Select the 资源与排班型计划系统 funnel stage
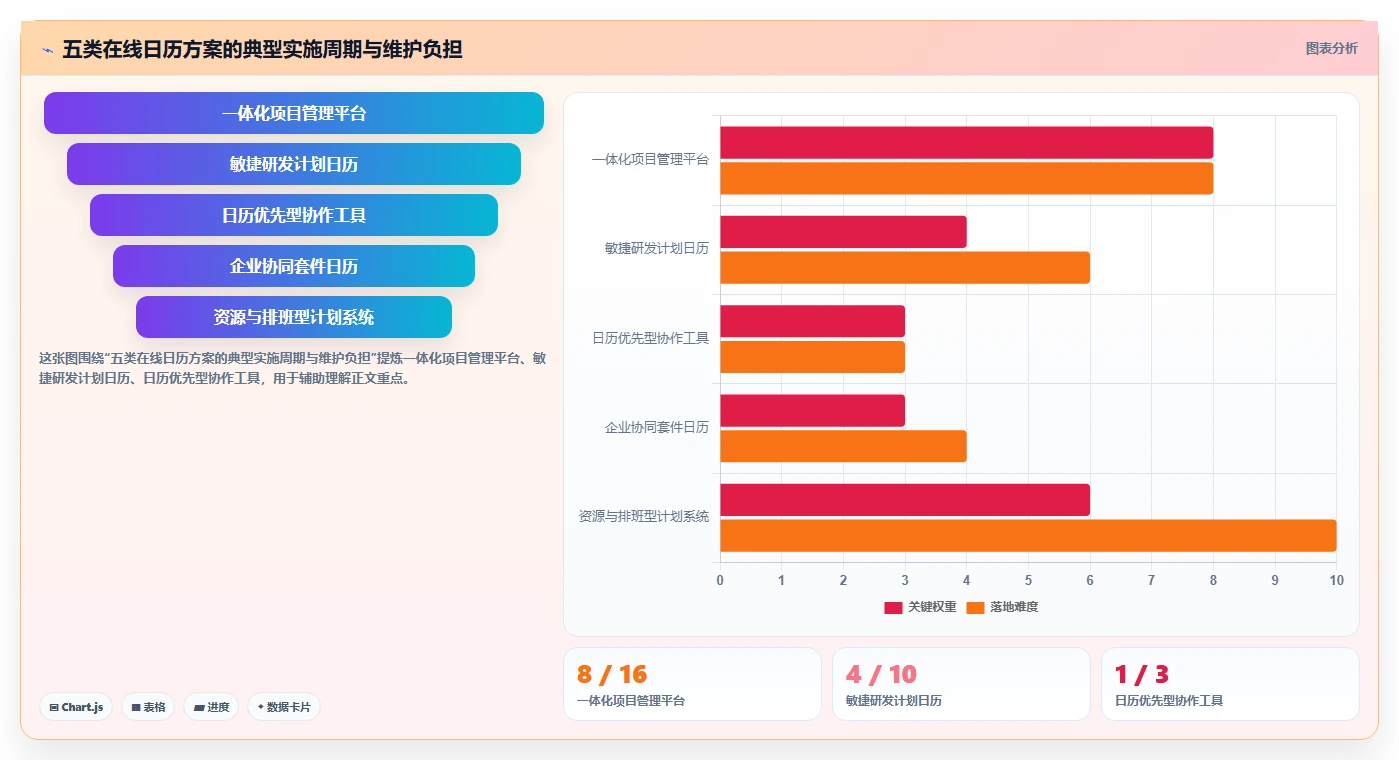The height and width of the screenshot is (760, 1399). click(x=294, y=317)
